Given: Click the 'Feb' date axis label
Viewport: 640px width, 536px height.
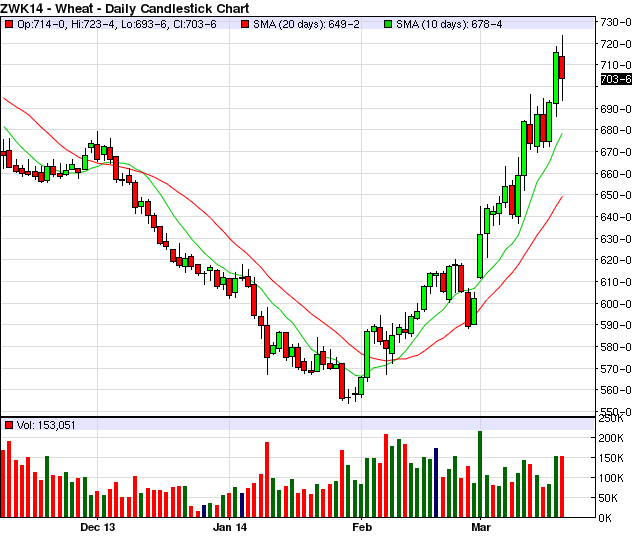Looking at the screenshot, I should (362, 527).
